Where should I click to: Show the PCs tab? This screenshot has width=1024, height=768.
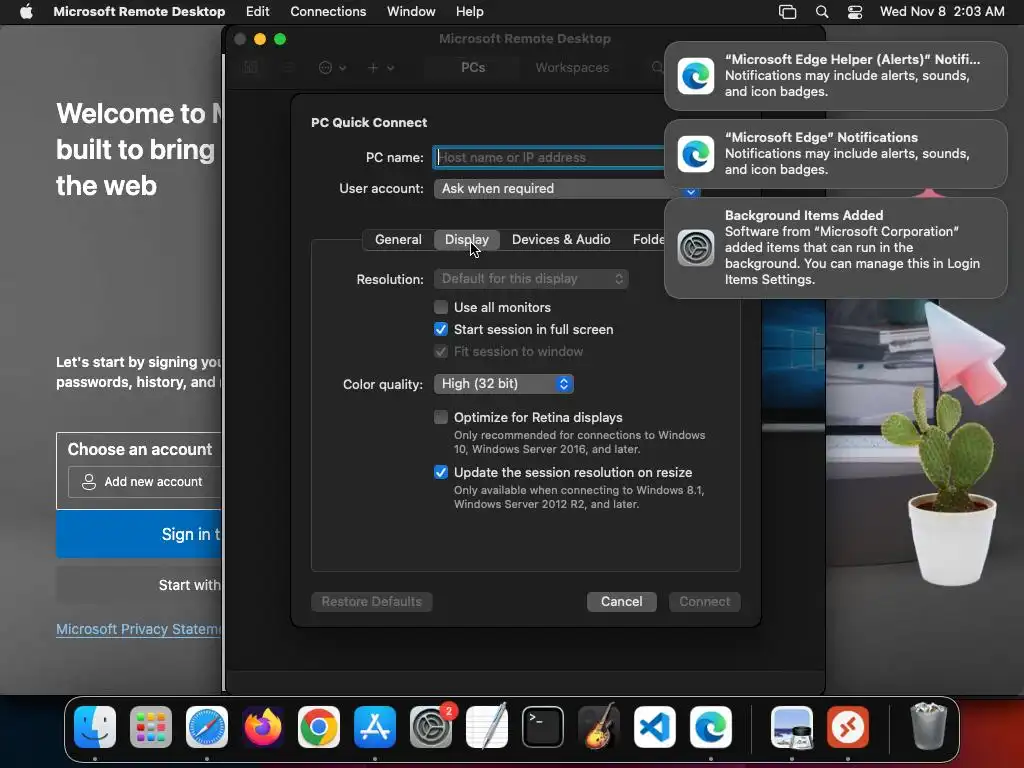(x=473, y=67)
